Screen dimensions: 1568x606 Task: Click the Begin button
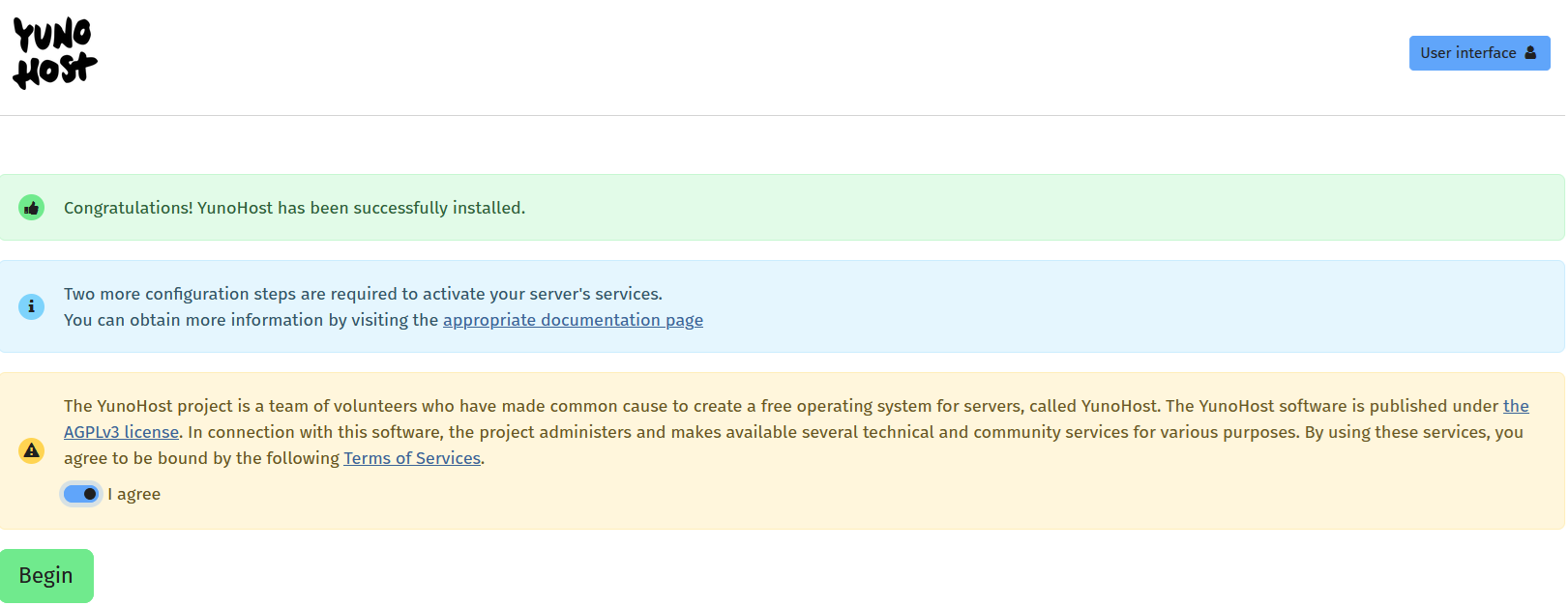[x=46, y=576]
